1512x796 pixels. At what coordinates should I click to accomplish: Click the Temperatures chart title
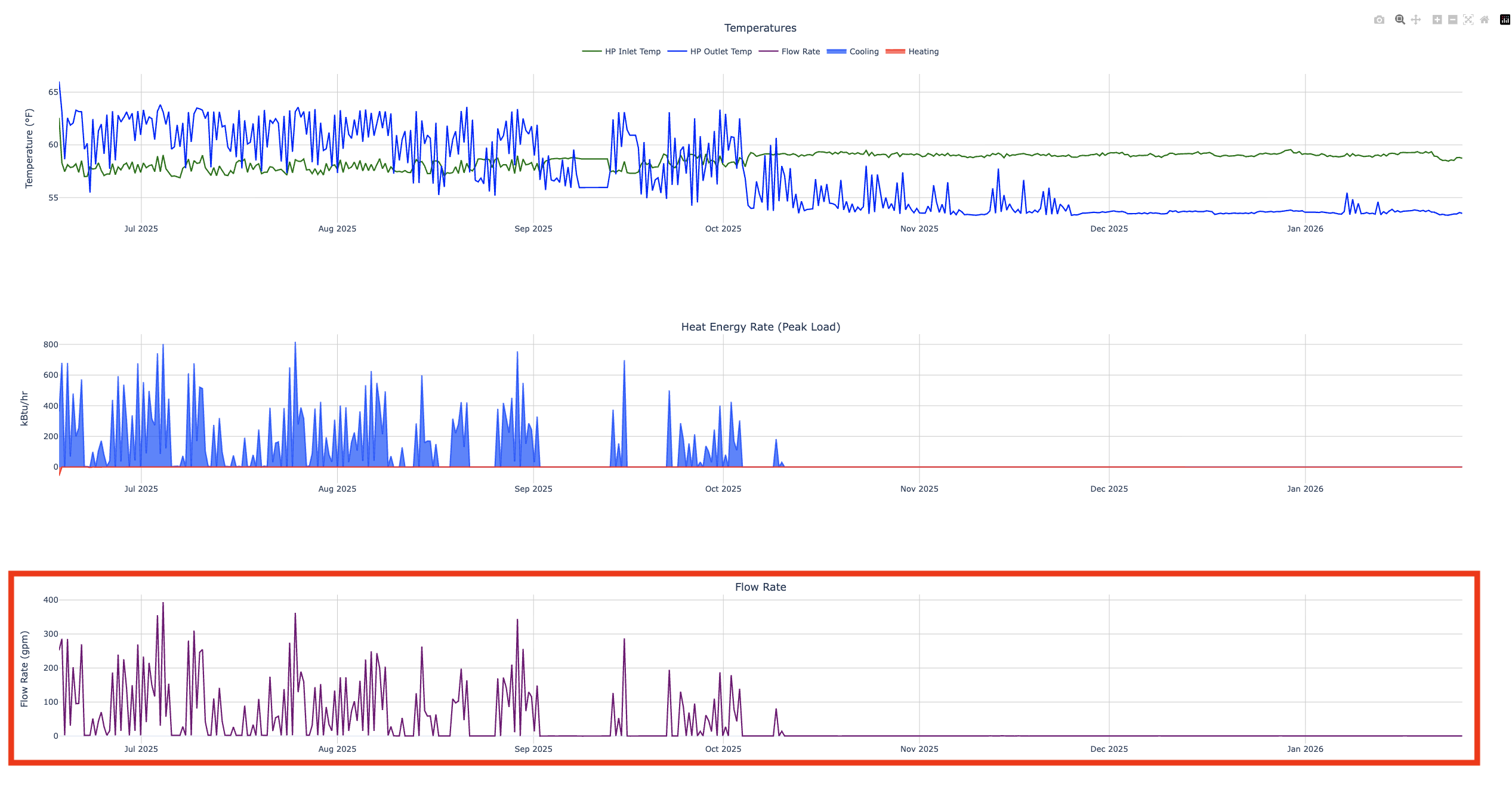[x=760, y=28]
